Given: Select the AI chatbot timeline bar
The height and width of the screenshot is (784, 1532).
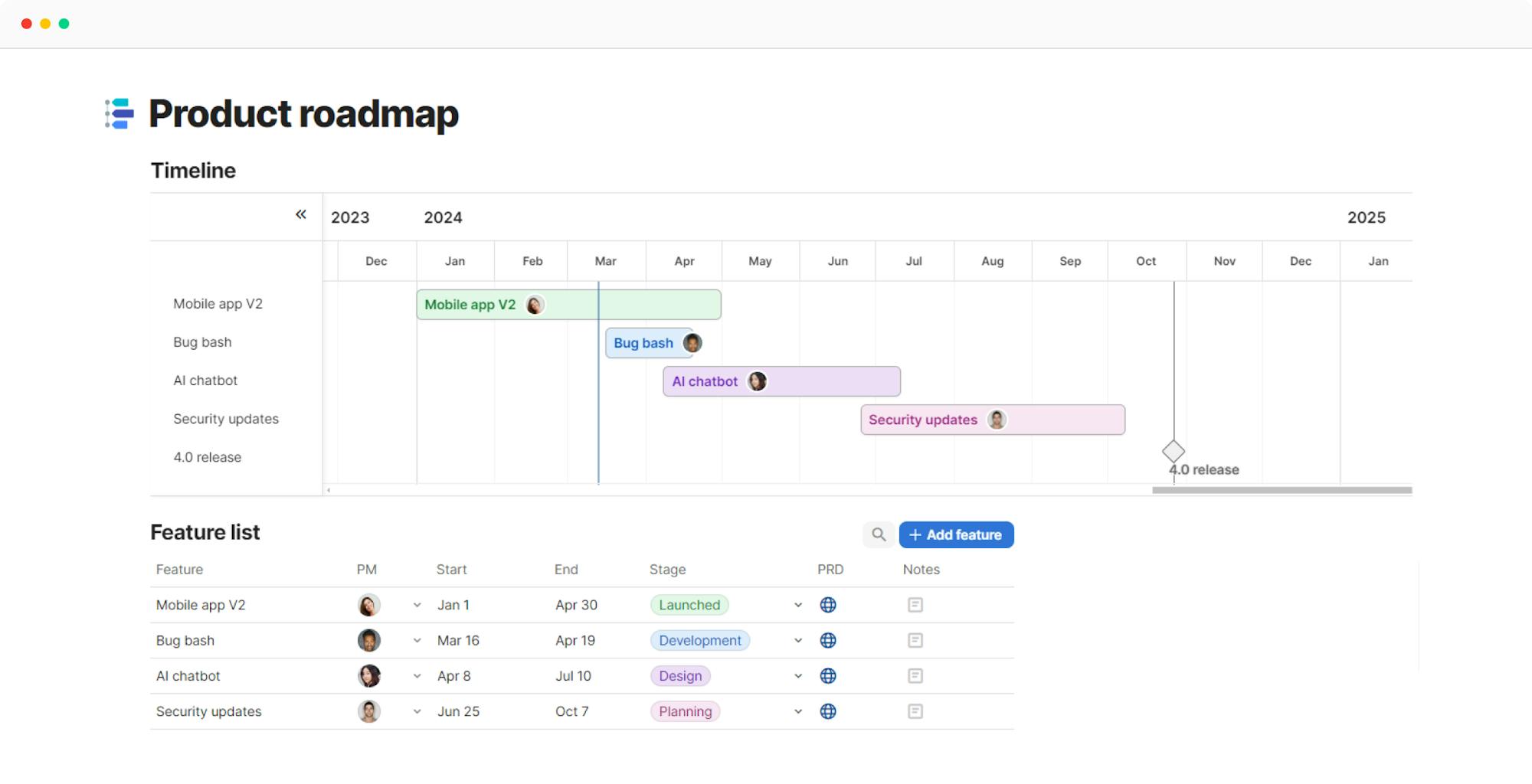Looking at the screenshot, I should click(781, 381).
